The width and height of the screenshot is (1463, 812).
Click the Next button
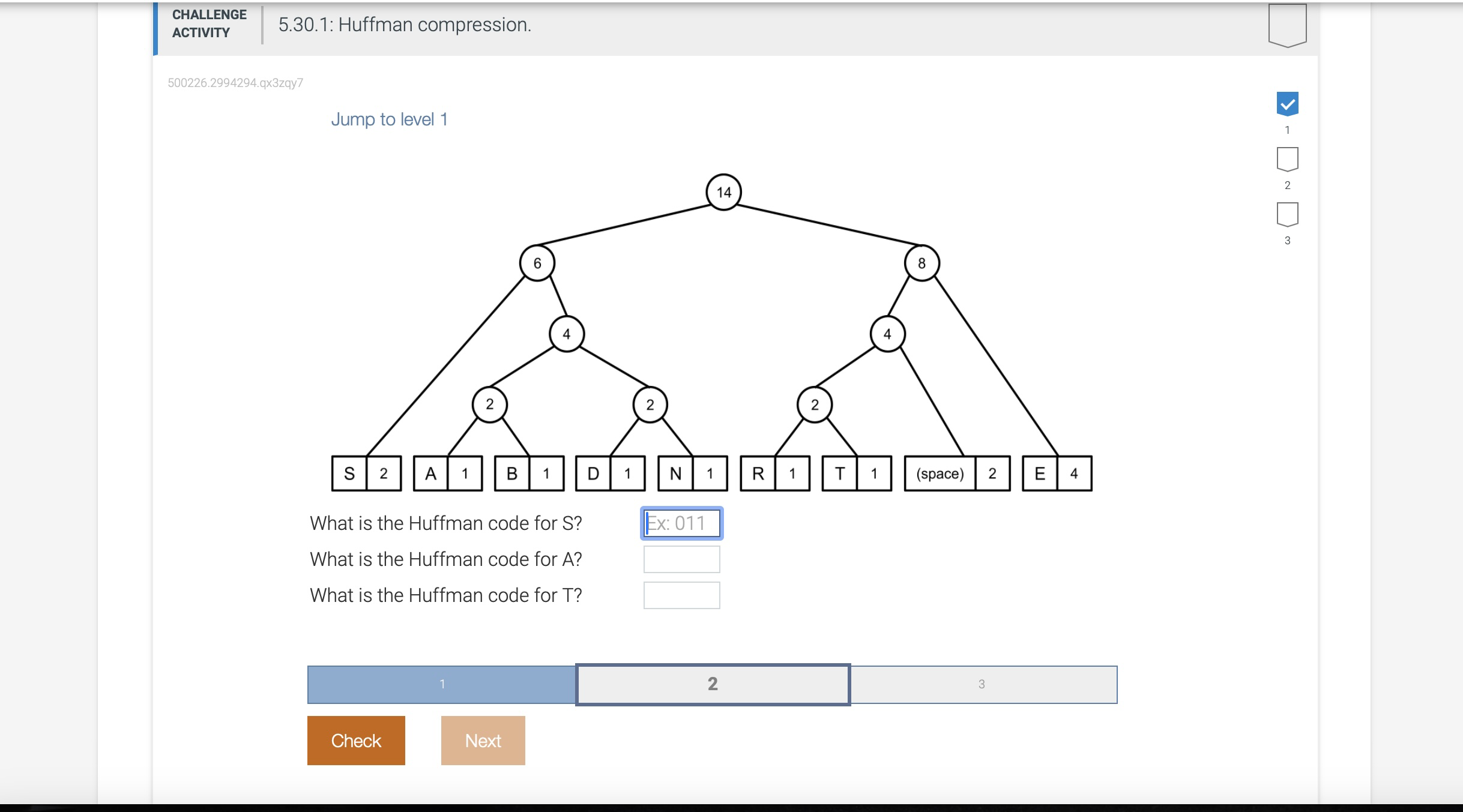coord(483,741)
